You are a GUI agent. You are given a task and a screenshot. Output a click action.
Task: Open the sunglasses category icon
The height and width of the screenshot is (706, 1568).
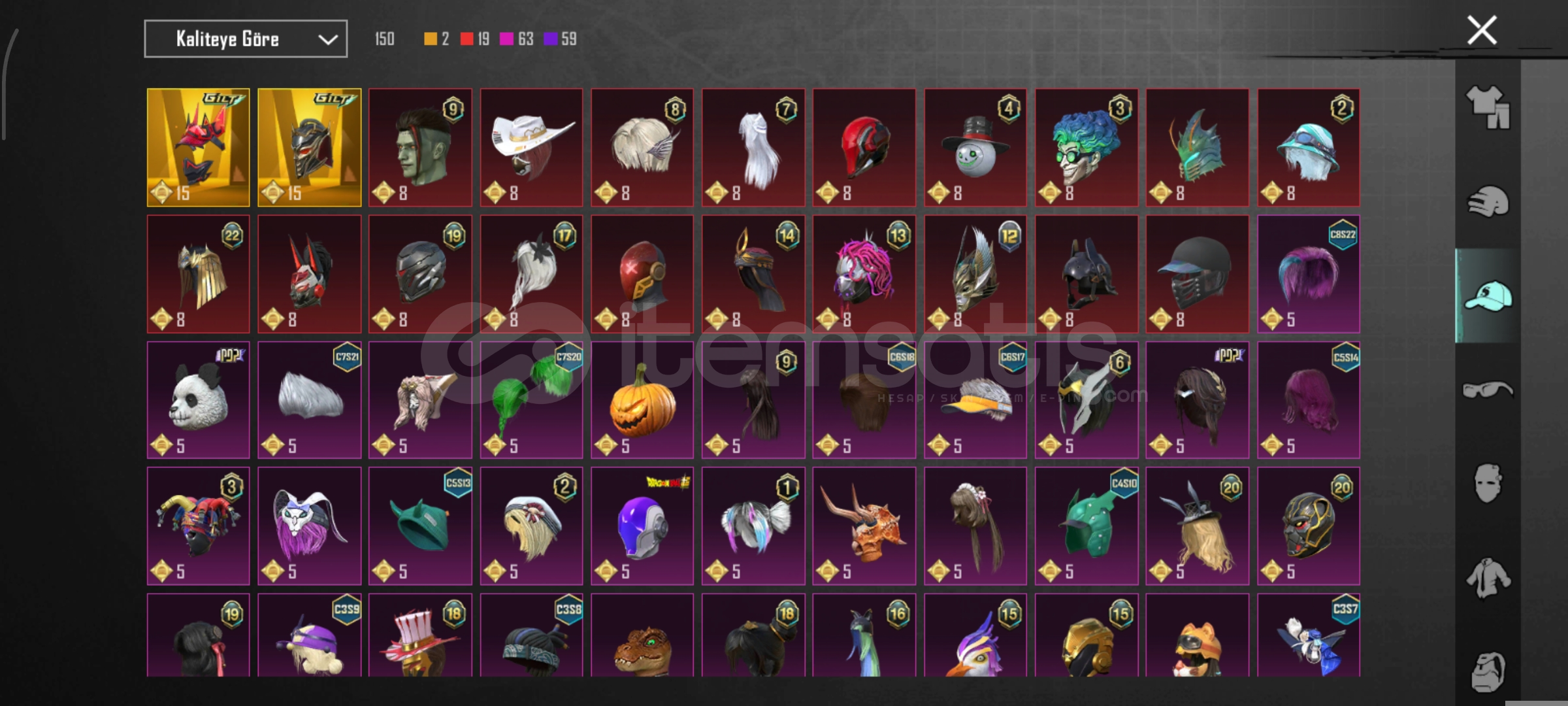1488,390
